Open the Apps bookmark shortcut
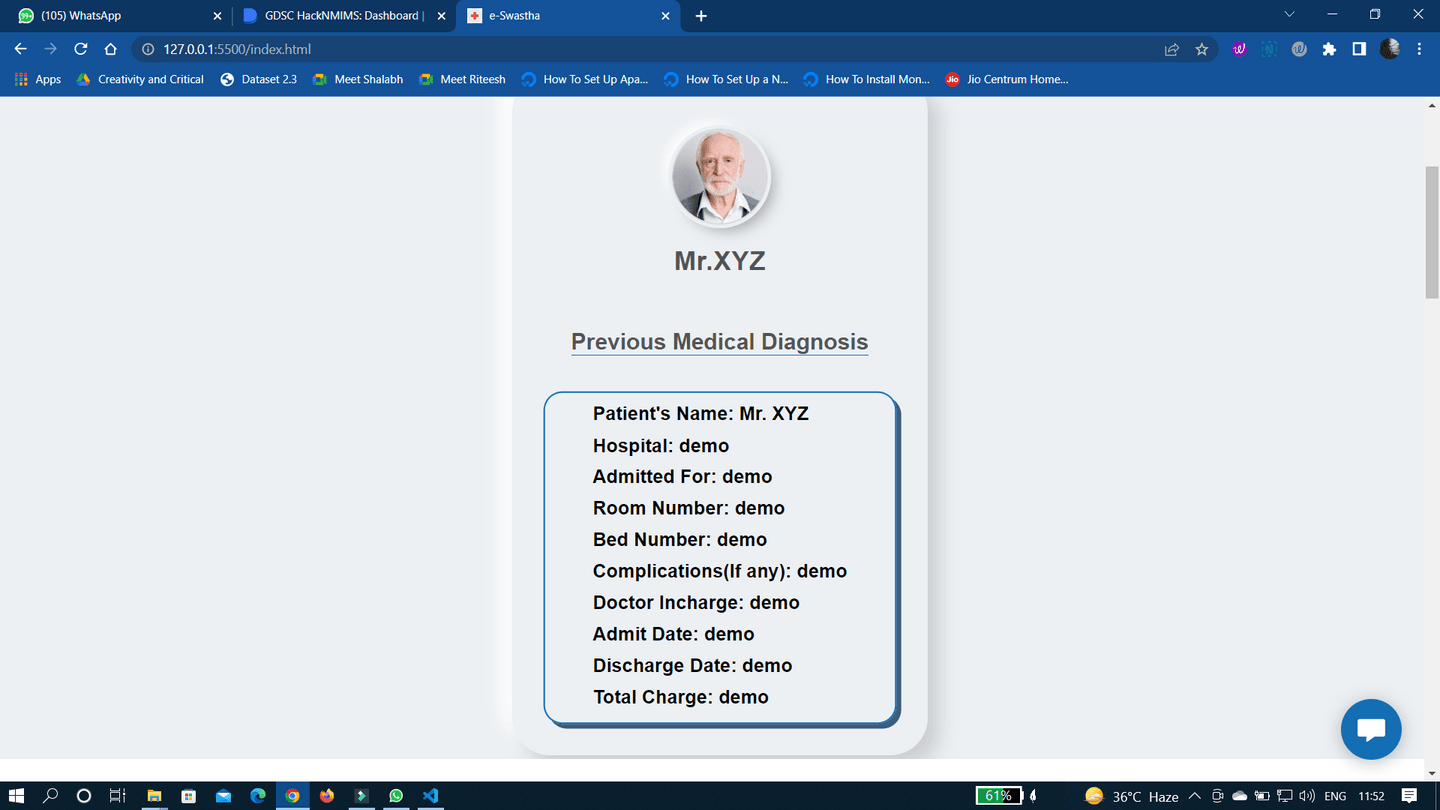Viewport: 1440px width, 810px height. [37, 79]
